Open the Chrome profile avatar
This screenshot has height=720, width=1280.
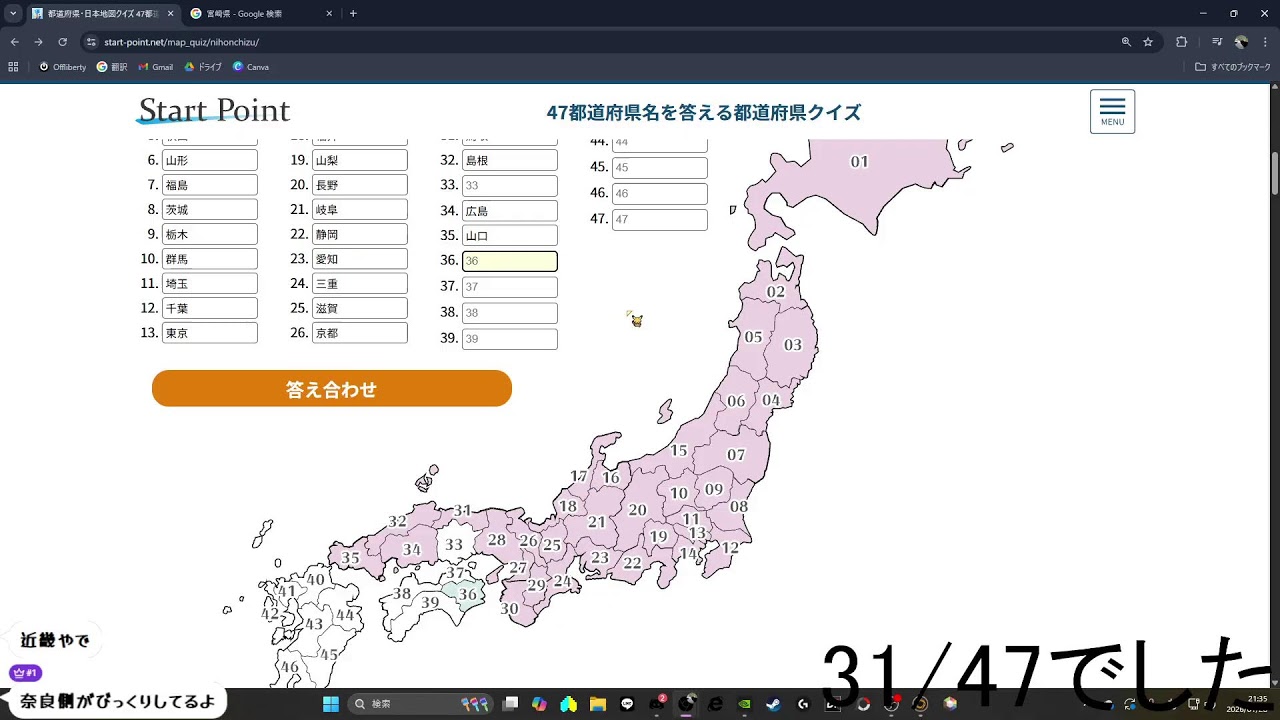click(x=1241, y=42)
